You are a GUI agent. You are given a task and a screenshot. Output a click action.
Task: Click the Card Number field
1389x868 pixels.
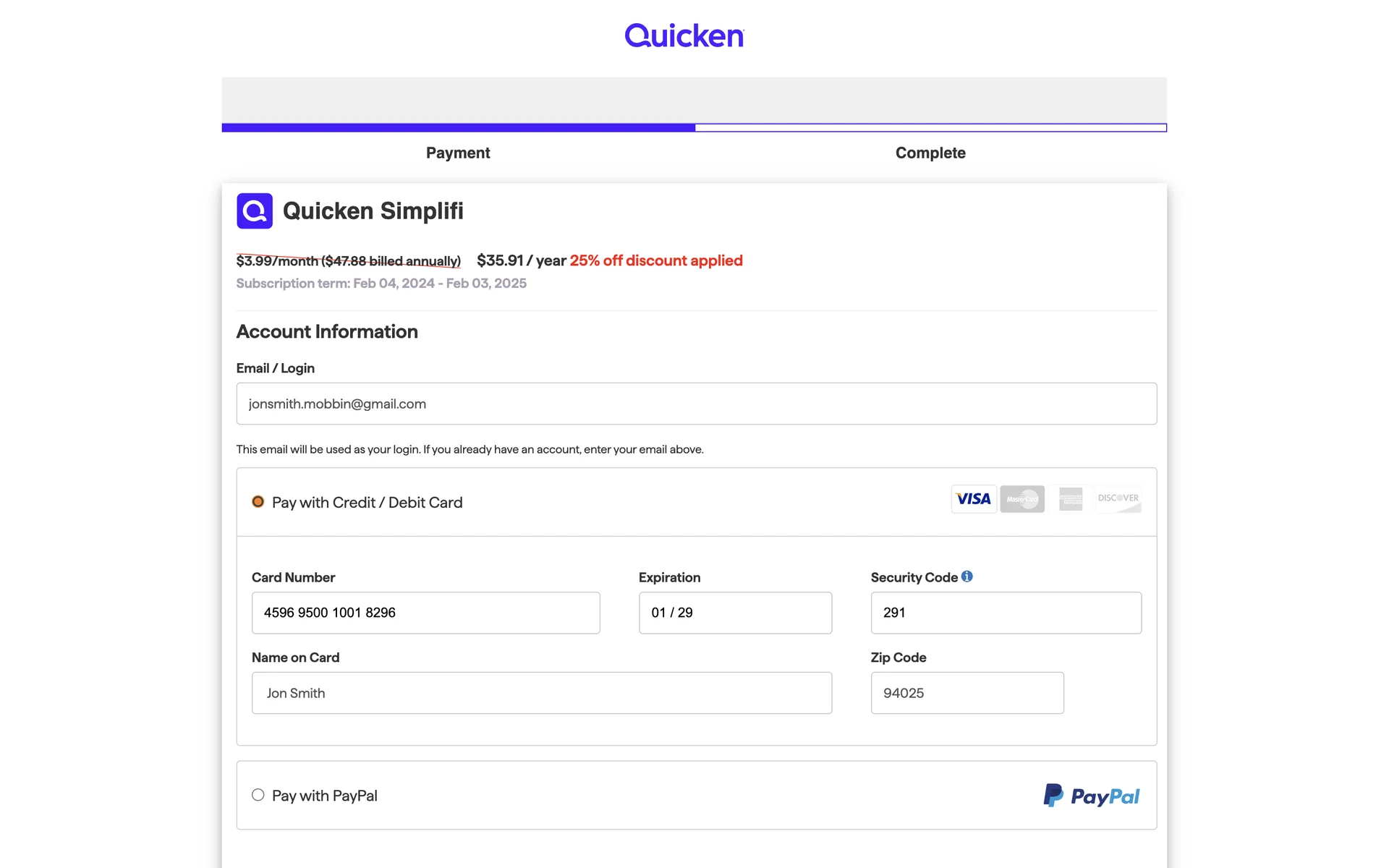(x=425, y=613)
